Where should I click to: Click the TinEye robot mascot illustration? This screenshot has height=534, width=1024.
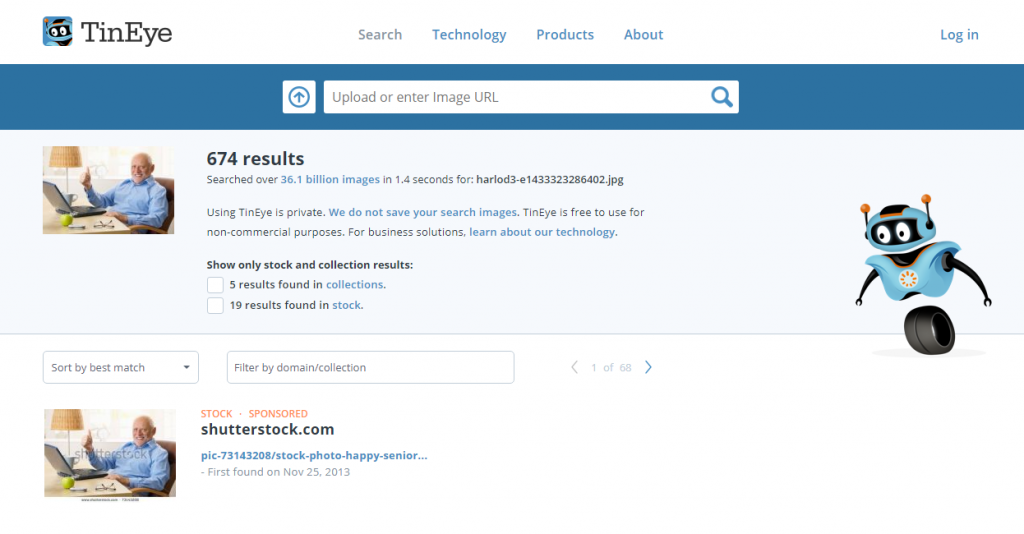click(923, 274)
